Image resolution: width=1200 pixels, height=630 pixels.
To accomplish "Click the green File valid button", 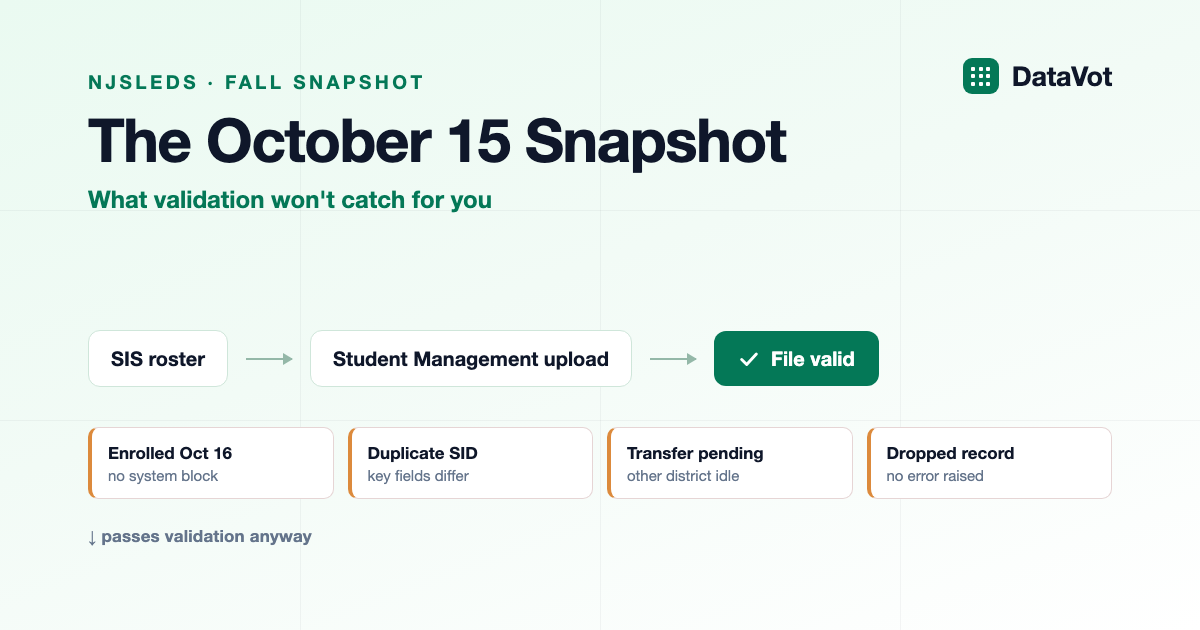I will click(x=796, y=358).
